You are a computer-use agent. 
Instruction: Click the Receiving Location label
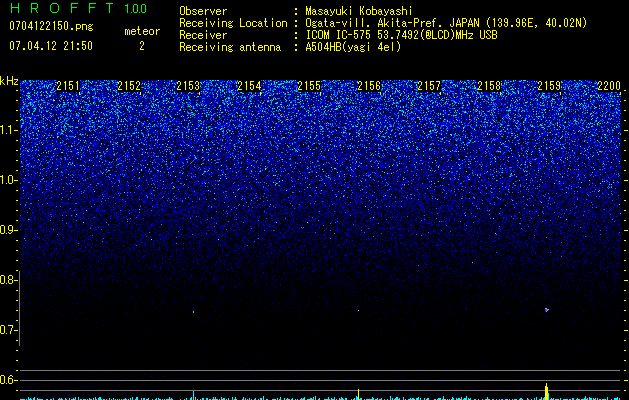pyautogui.click(x=233, y=23)
